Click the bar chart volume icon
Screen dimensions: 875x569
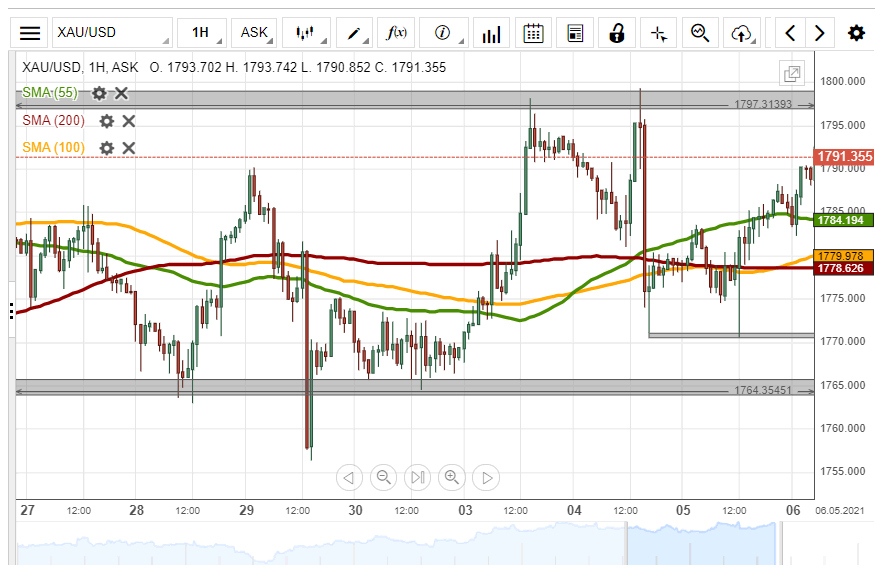[x=491, y=33]
